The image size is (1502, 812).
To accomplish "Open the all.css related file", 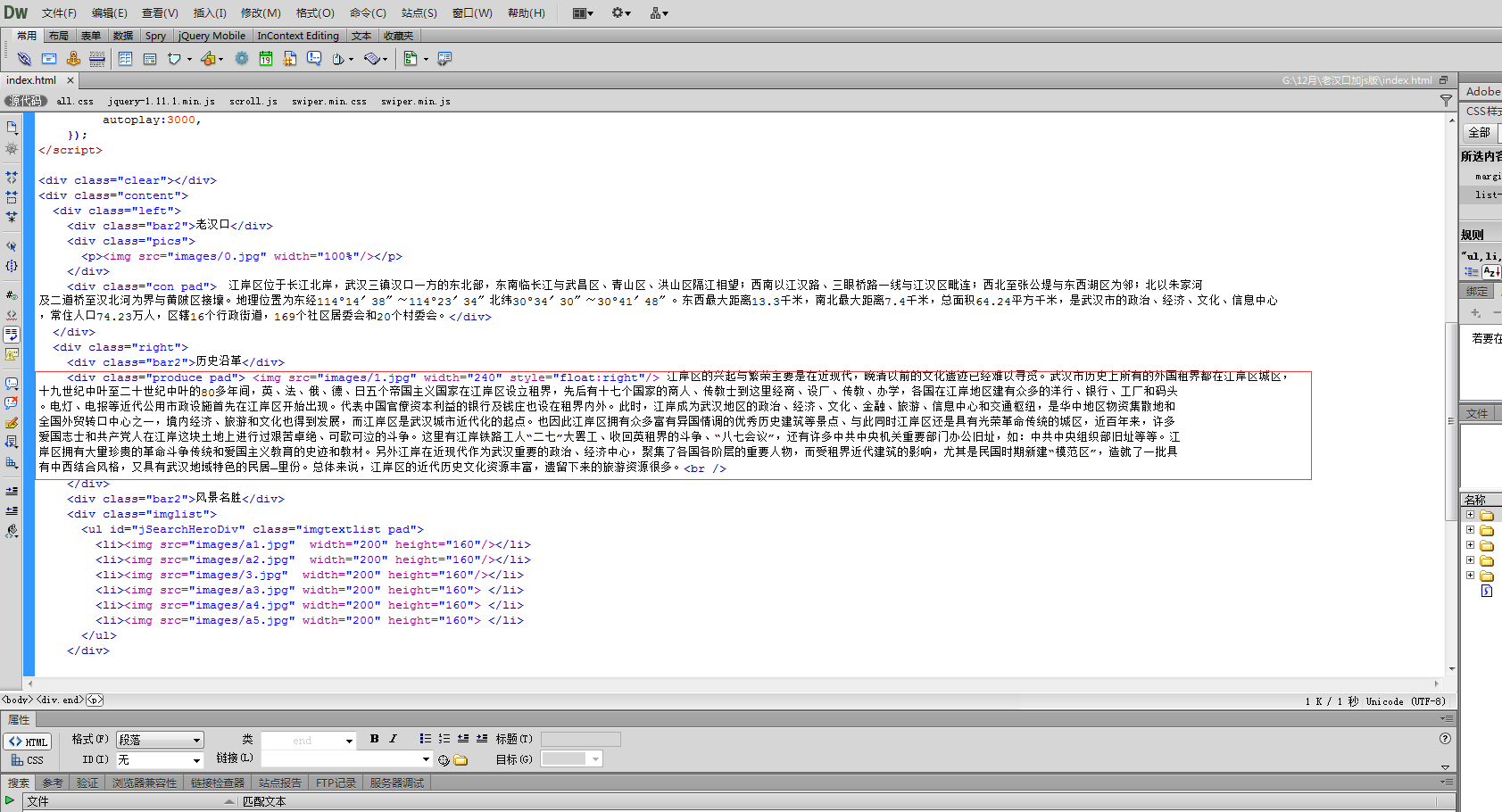I will [x=75, y=102].
